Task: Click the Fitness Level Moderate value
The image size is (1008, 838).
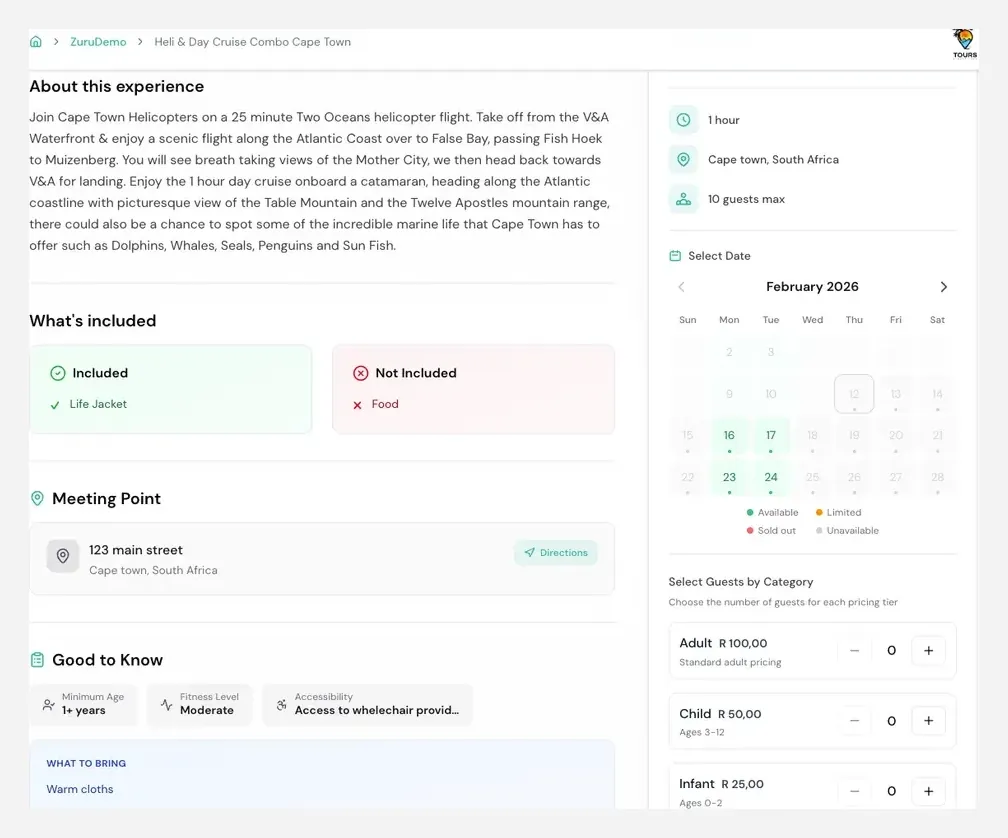Action: point(206,710)
